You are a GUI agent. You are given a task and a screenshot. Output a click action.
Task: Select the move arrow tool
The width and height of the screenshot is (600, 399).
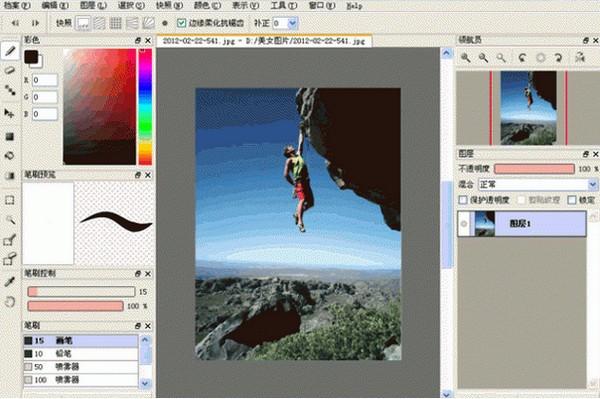[9, 113]
